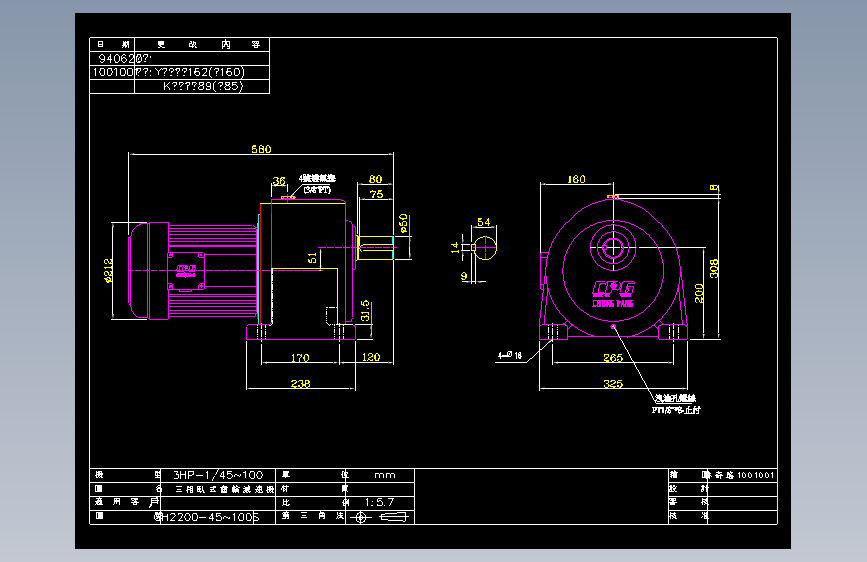The height and width of the screenshot is (562, 867).
Task: Click the 51 dimension text
Action: [312, 258]
